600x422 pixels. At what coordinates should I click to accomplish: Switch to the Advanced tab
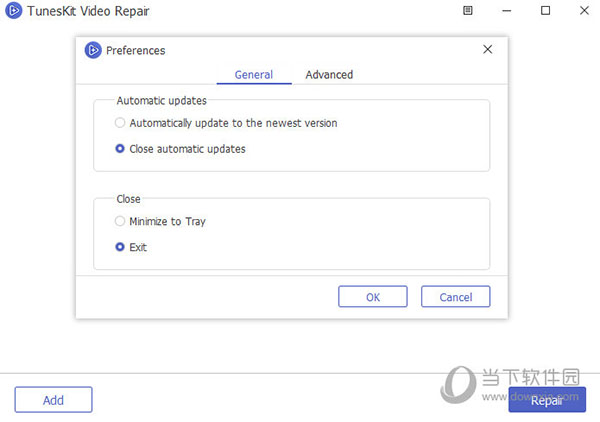[329, 75]
